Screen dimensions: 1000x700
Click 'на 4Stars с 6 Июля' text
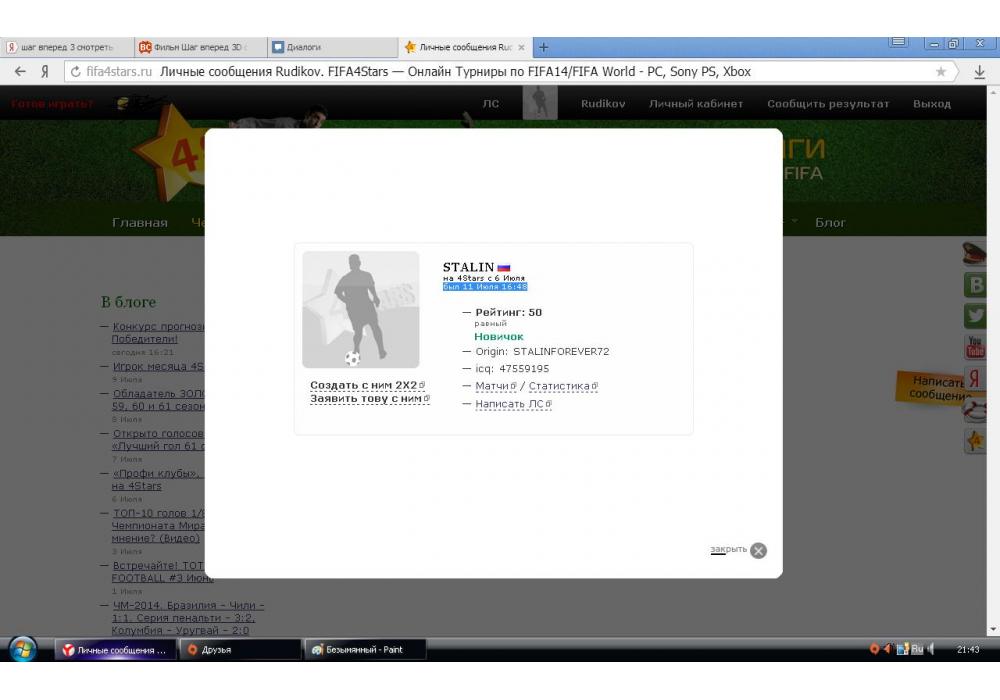click(484, 278)
